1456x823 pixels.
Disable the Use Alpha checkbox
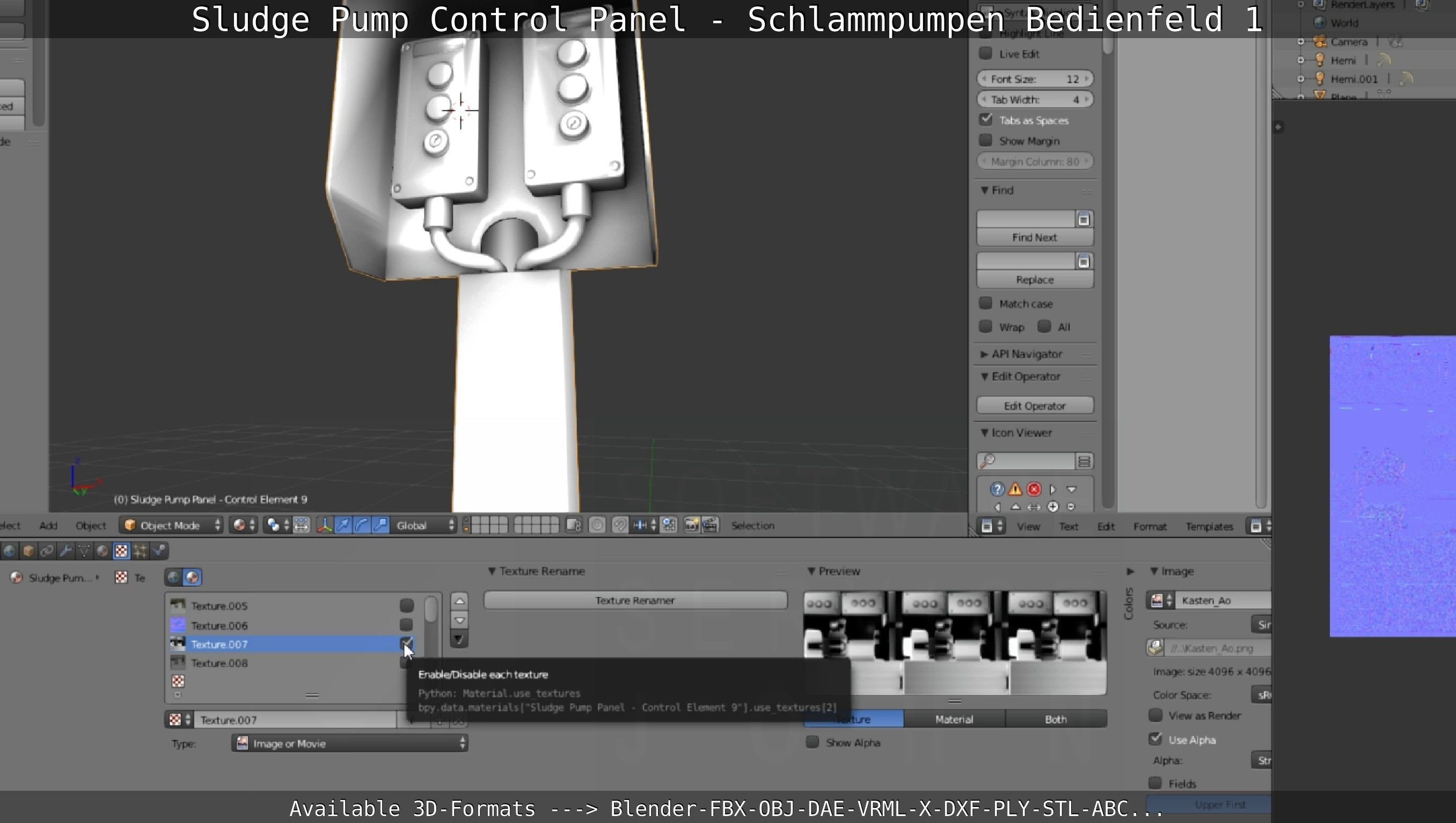(1155, 739)
